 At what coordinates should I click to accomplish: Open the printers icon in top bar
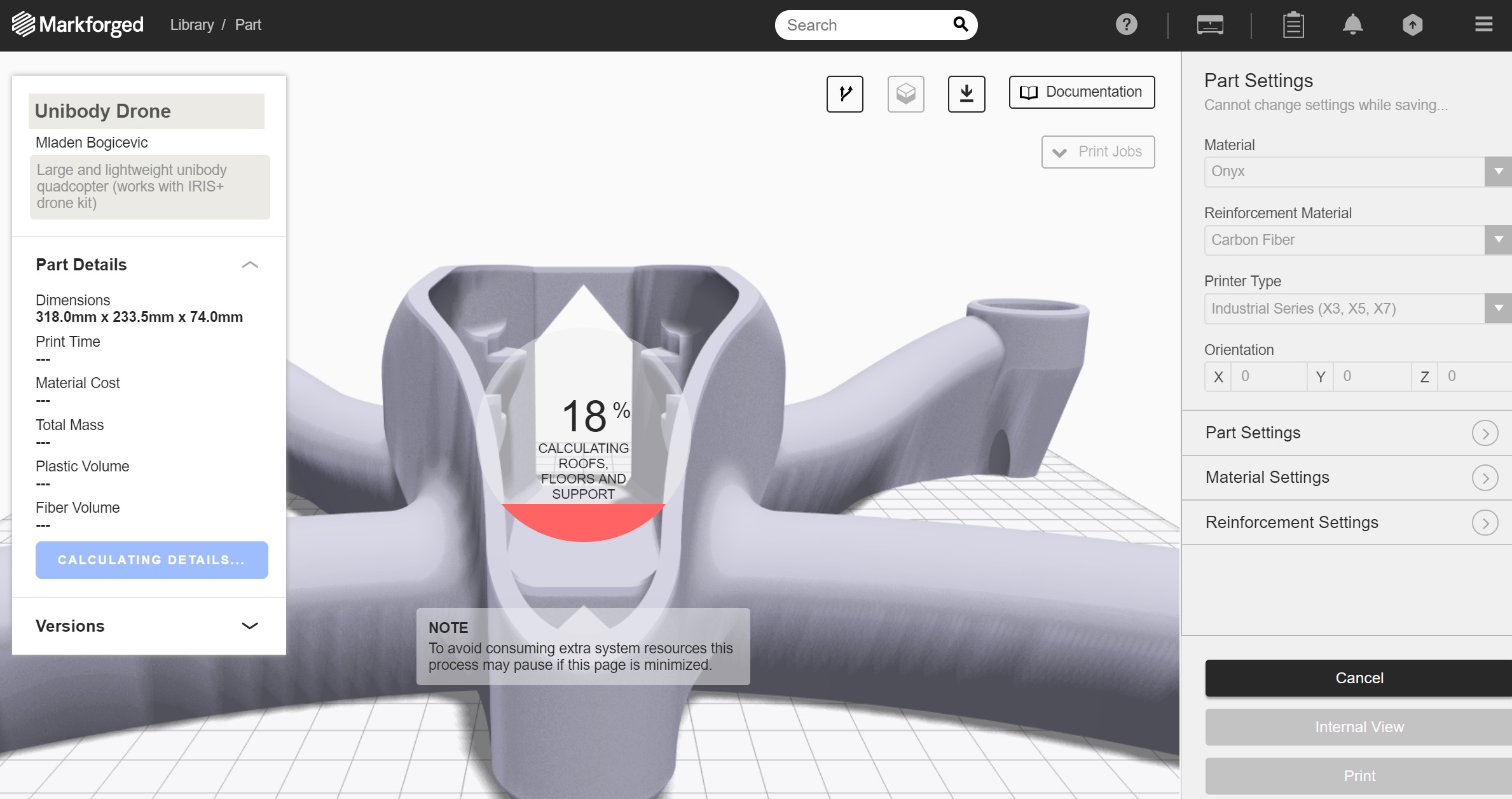click(1209, 25)
